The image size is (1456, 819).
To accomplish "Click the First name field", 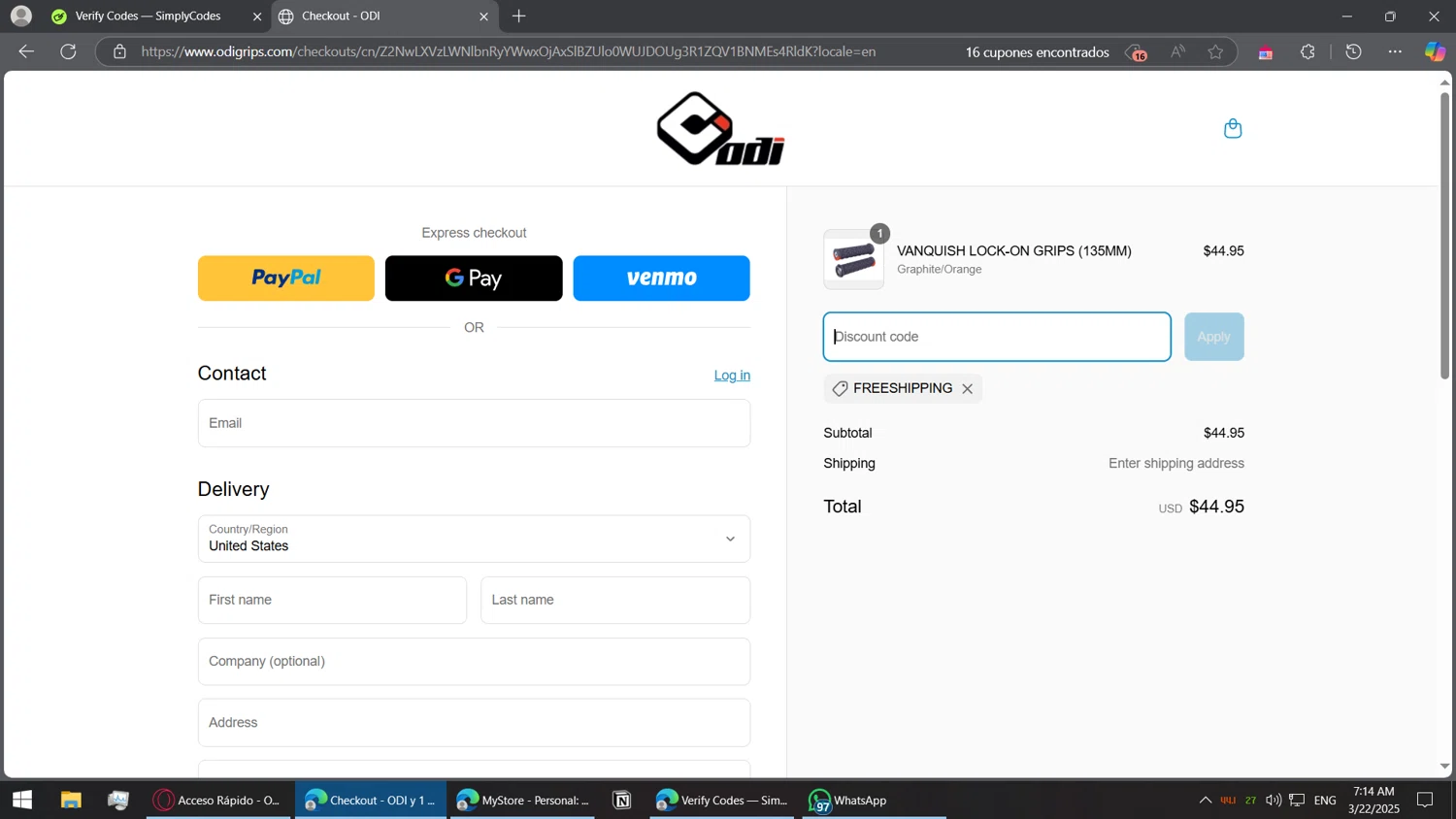I will [x=332, y=600].
